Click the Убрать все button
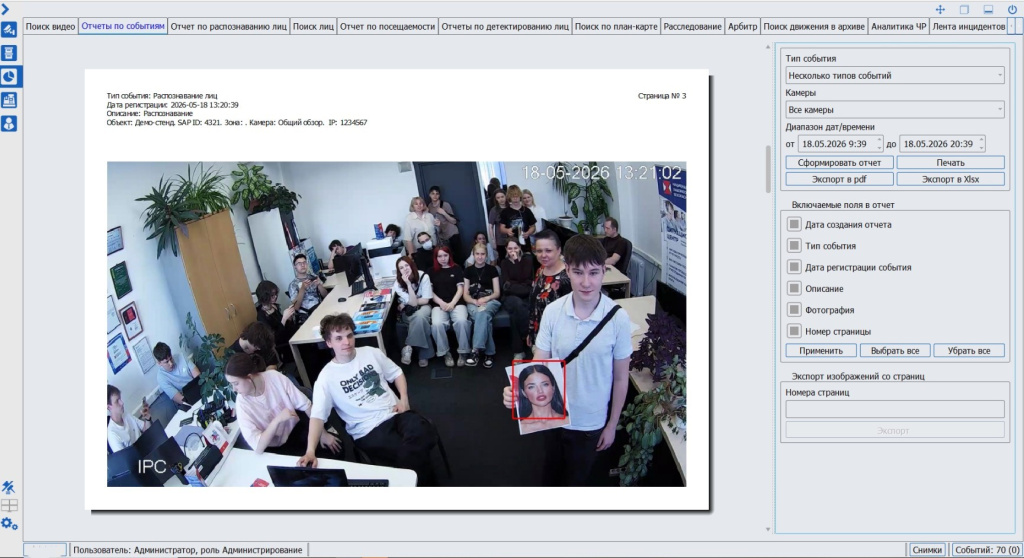 click(968, 351)
